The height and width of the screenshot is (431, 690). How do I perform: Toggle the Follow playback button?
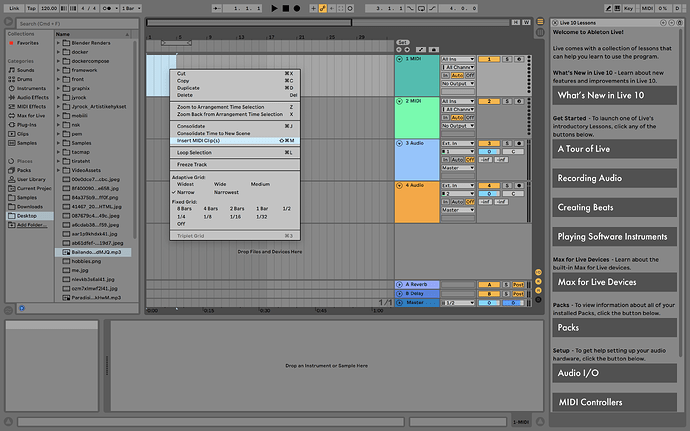coord(216,8)
